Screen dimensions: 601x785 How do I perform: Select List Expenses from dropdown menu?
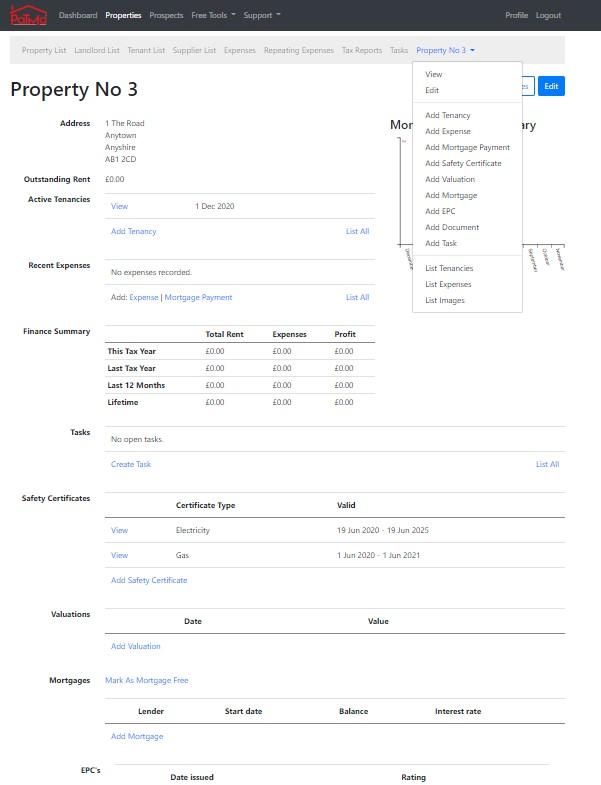[448, 284]
